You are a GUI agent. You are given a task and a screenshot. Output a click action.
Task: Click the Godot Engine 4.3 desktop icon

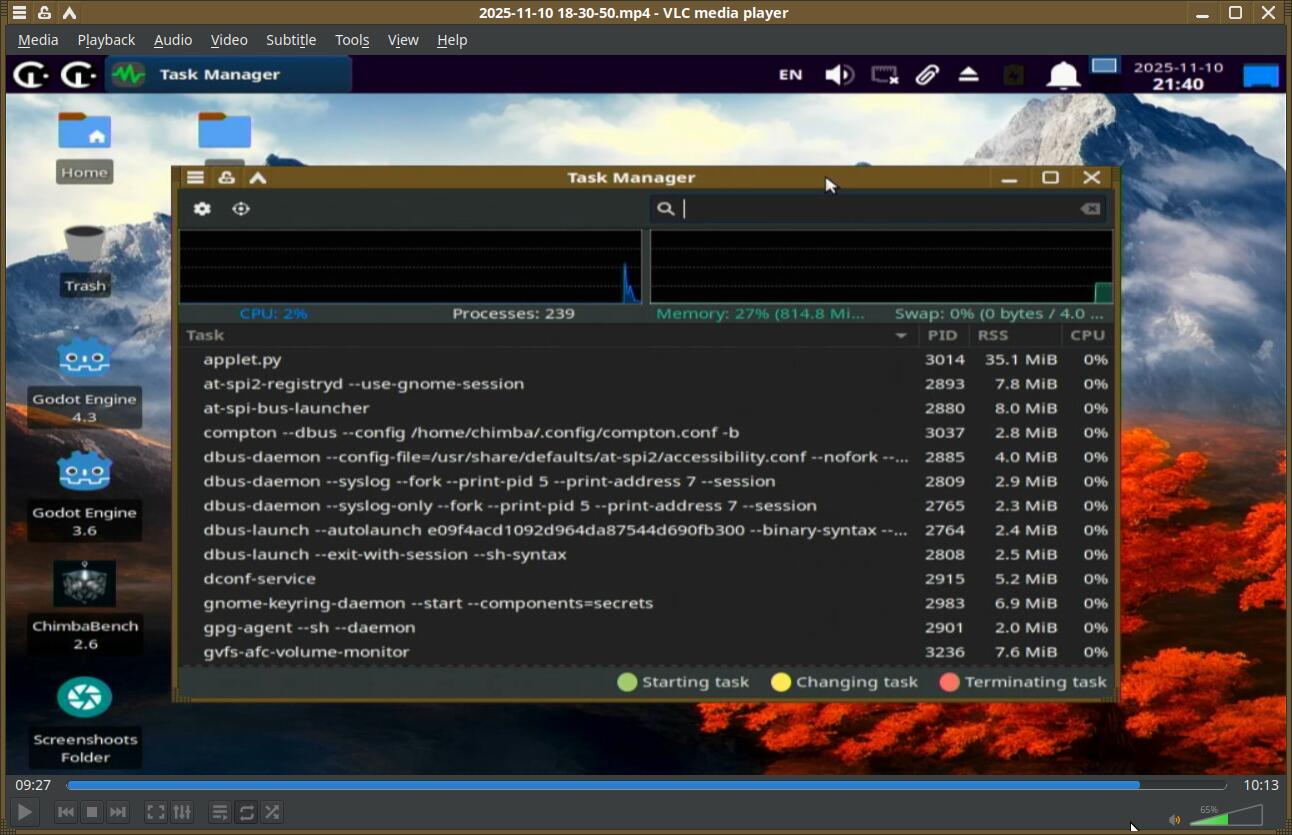(x=84, y=381)
